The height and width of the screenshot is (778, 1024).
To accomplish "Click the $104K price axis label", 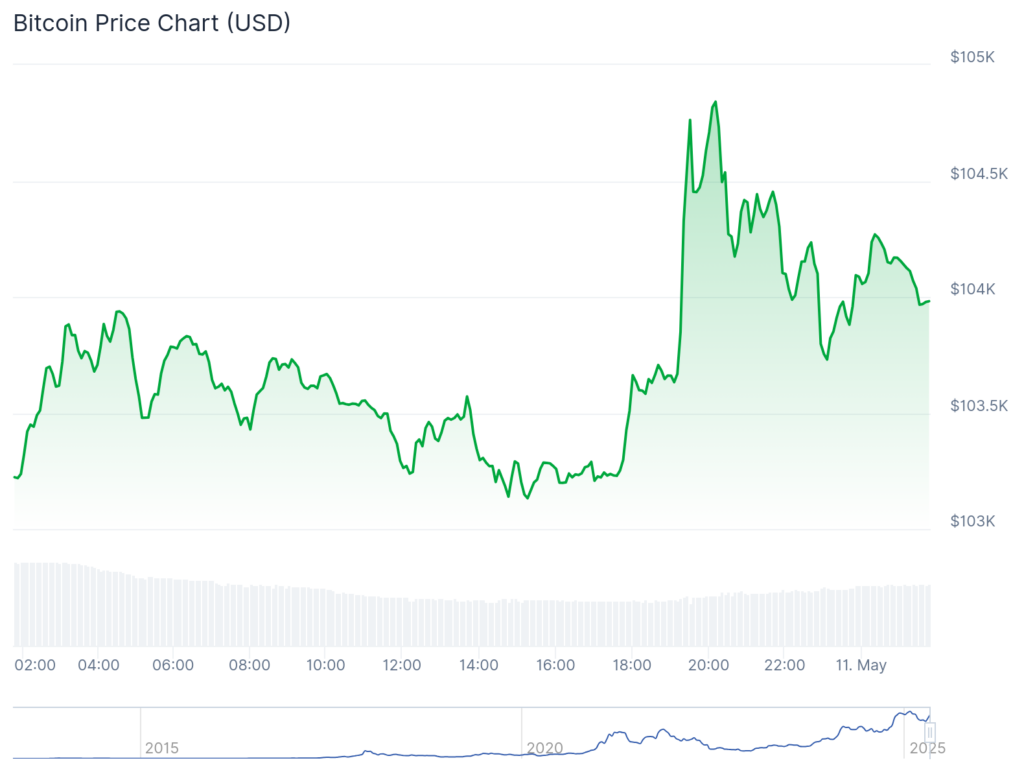I will pos(972,289).
